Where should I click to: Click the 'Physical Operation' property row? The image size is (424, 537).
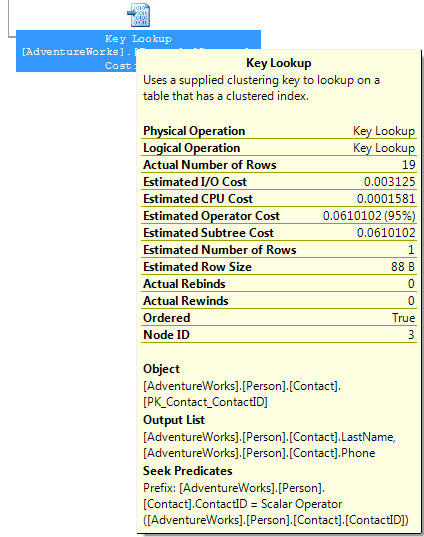[x=279, y=131]
